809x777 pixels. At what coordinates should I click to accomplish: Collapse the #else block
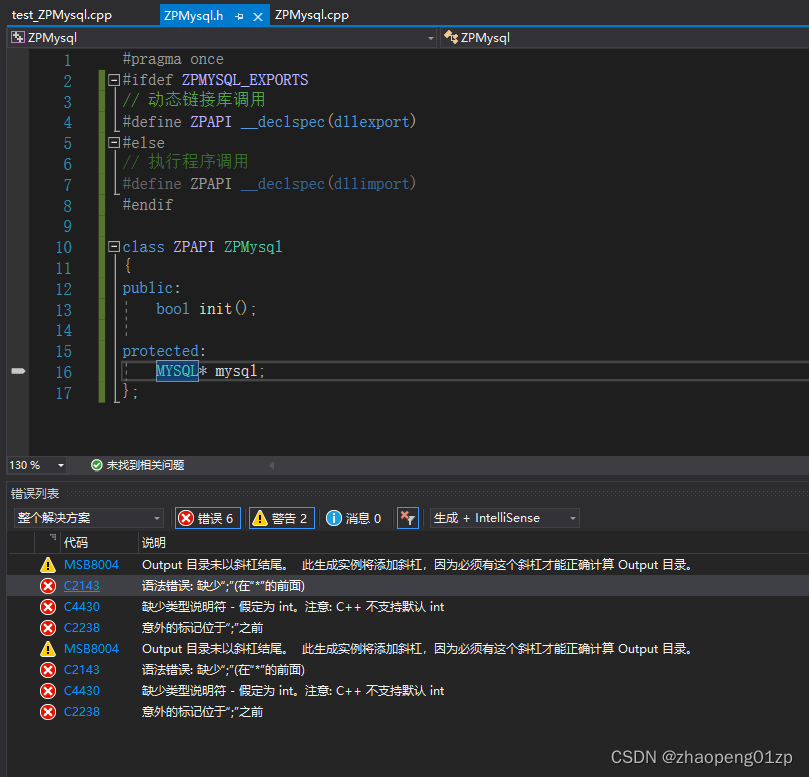pyautogui.click(x=114, y=142)
